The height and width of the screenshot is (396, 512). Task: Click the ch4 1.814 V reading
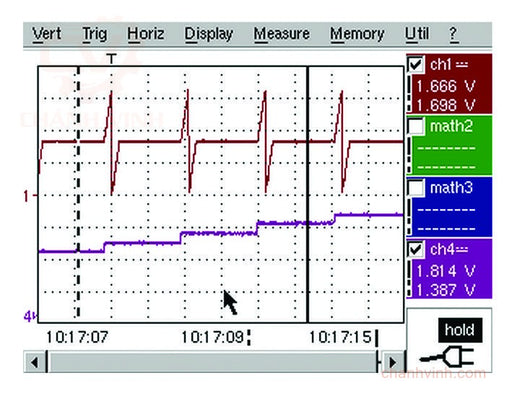pos(446,271)
